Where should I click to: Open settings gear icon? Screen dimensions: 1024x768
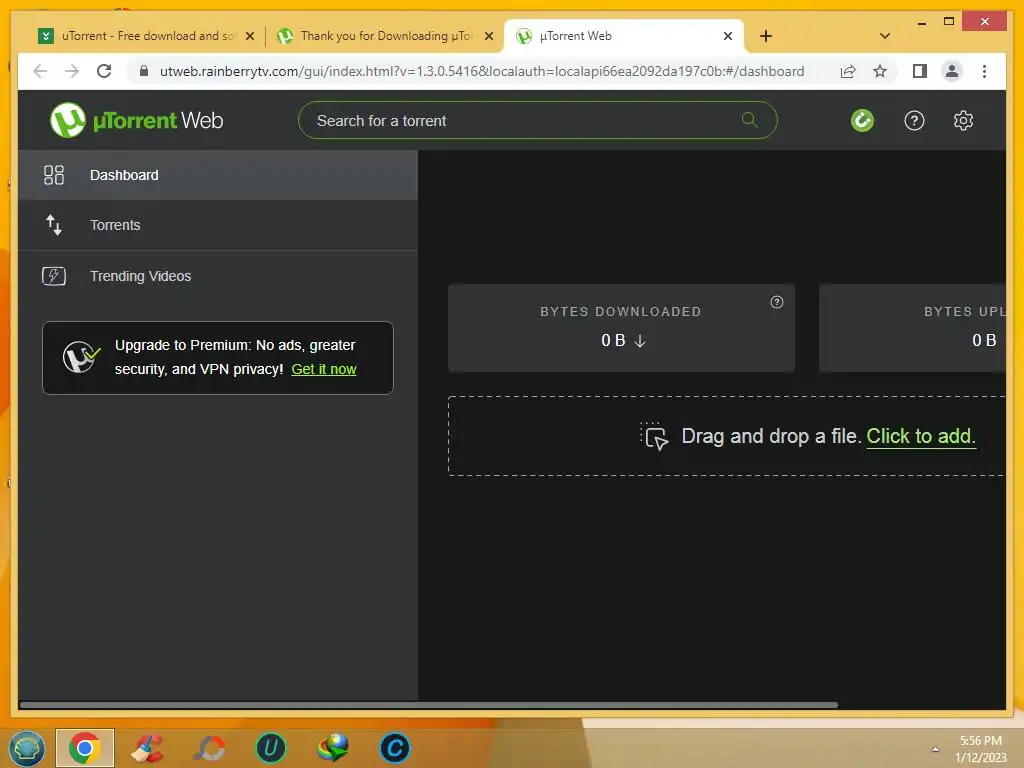963,120
